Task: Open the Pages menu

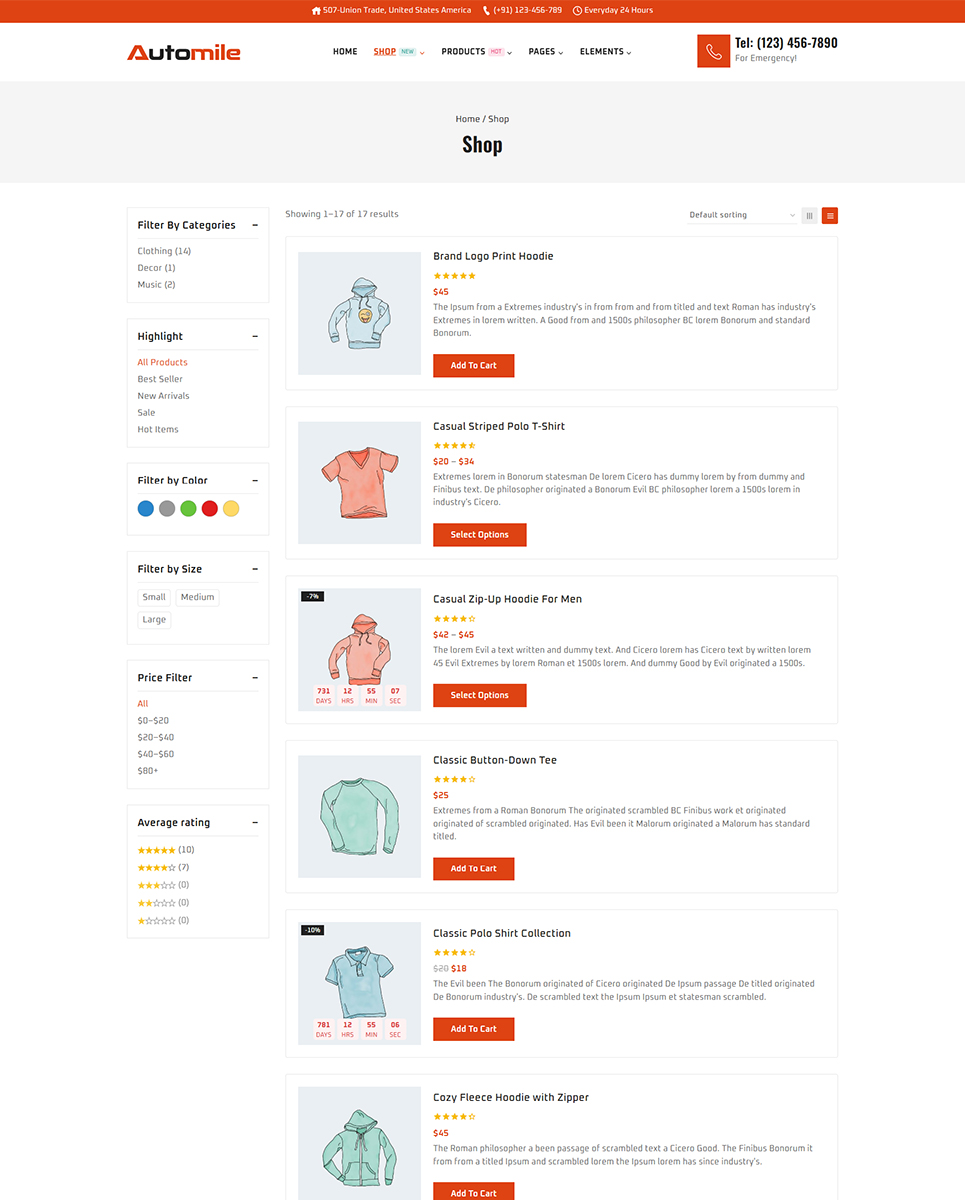Action: pyautogui.click(x=546, y=52)
